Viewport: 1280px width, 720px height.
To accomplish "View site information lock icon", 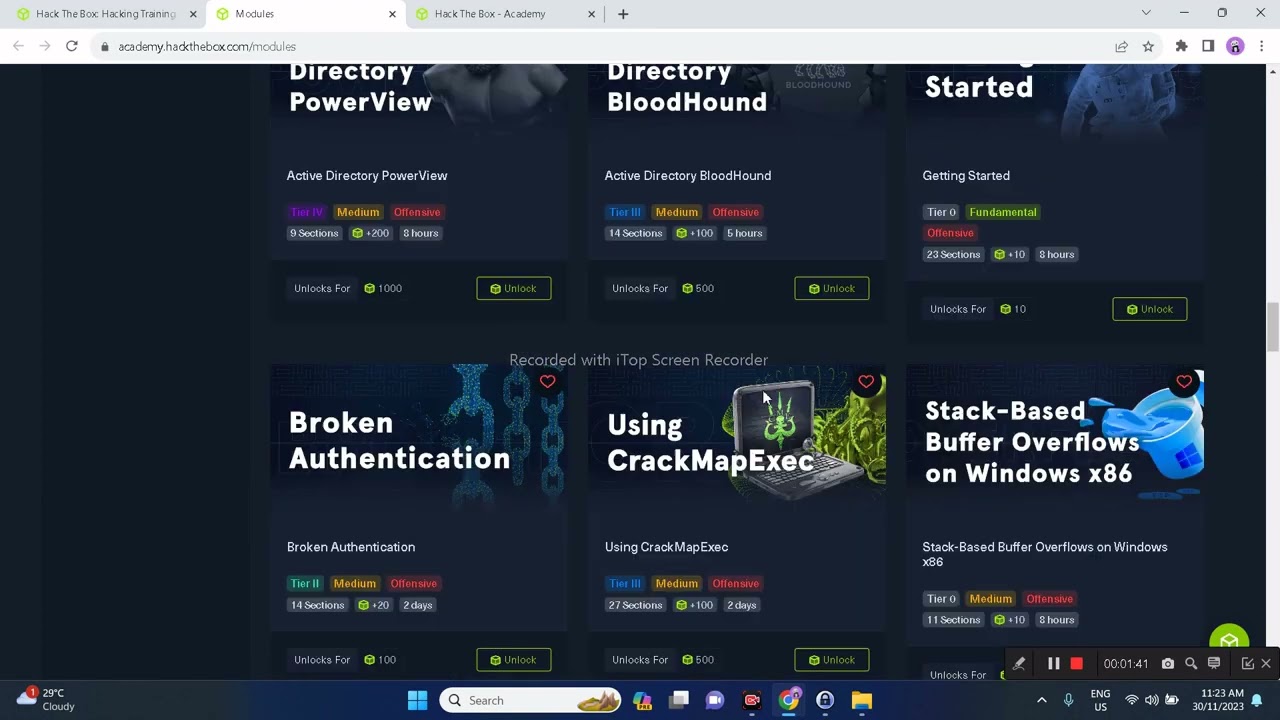I will 104,46.
